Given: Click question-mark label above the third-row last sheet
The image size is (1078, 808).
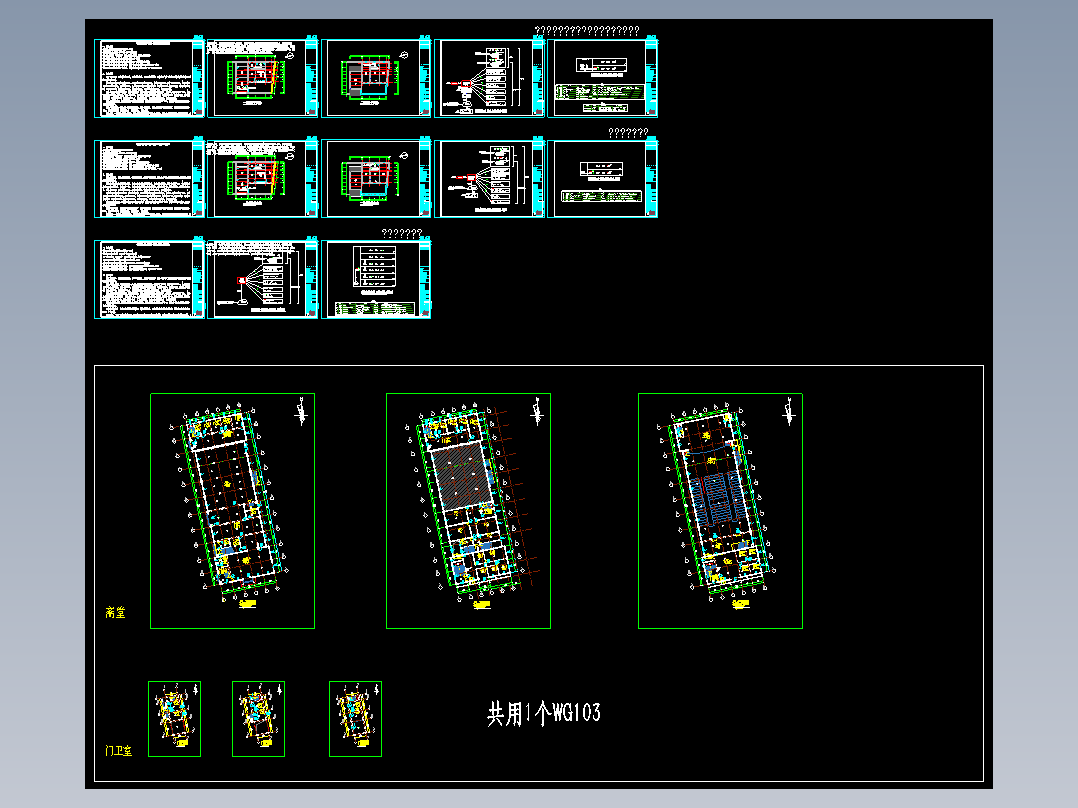Looking at the screenshot, I should pyautogui.click(x=402, y=234).
